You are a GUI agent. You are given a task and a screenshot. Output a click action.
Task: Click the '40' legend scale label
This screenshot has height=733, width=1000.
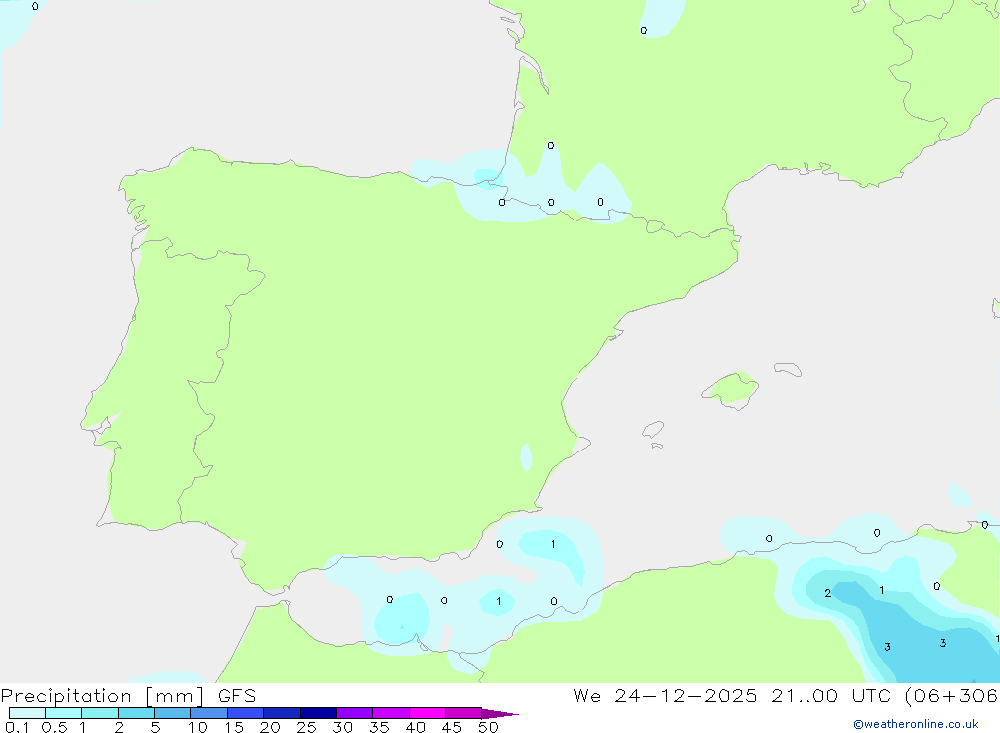415,727
